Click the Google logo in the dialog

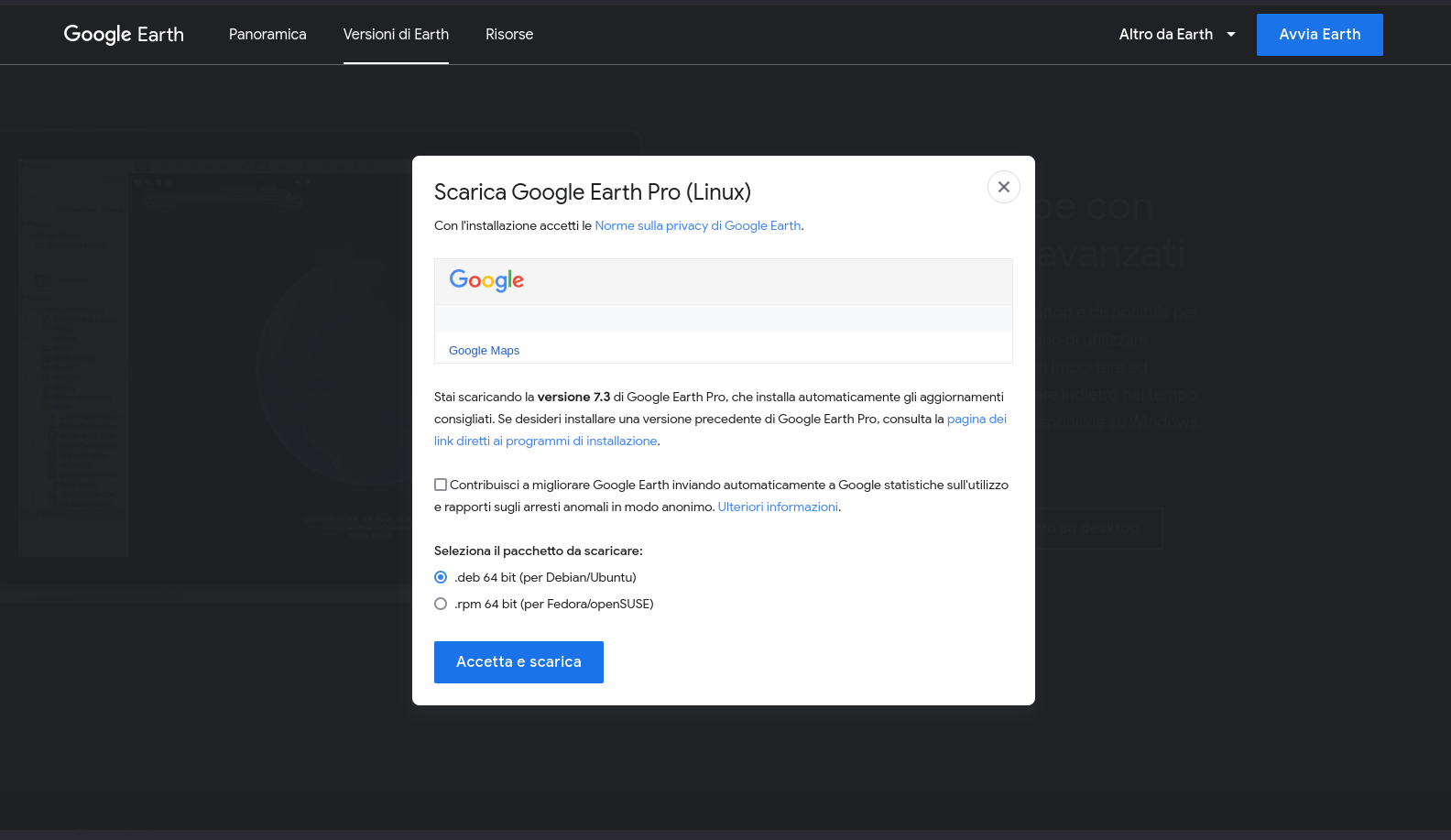[486, 280]
